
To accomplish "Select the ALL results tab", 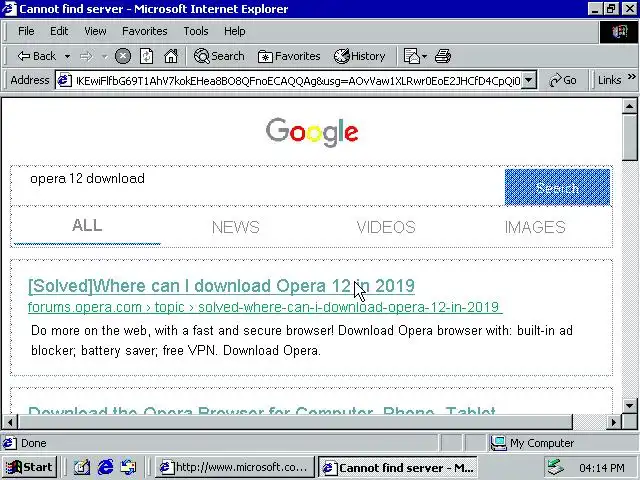I will [x=87, y=226].
